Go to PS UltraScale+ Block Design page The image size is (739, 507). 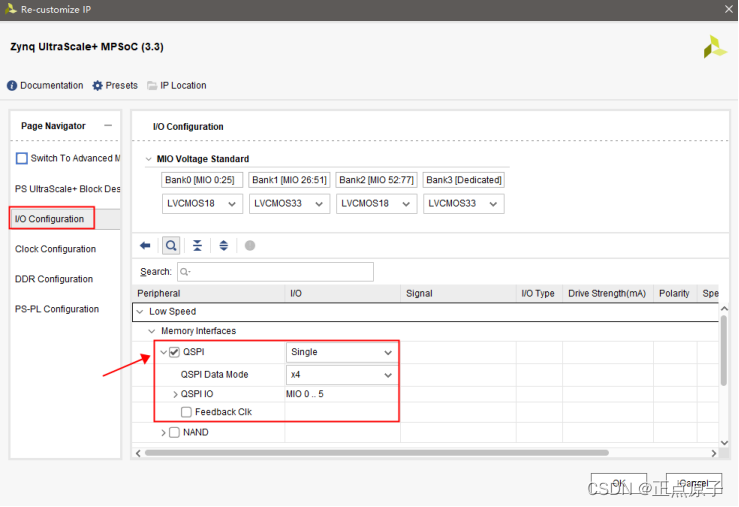(67, 189)
